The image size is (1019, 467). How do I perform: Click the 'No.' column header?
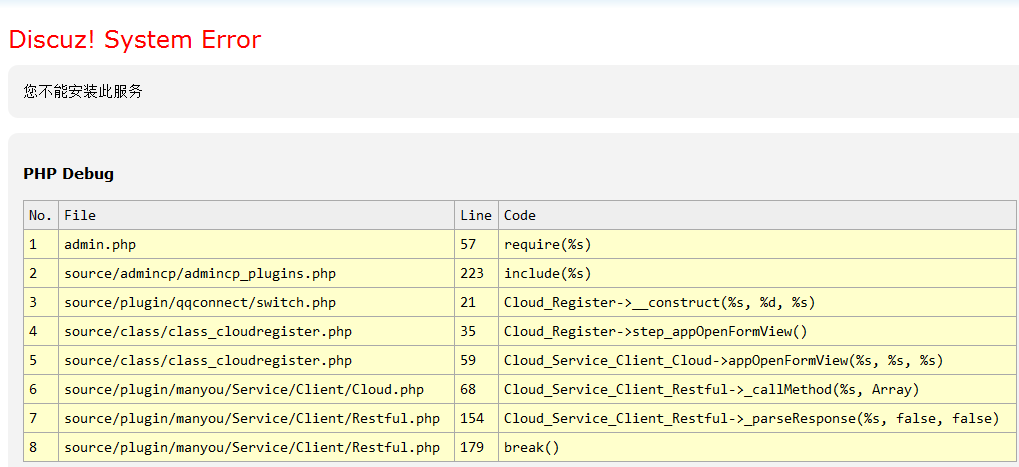click(41, 215)
